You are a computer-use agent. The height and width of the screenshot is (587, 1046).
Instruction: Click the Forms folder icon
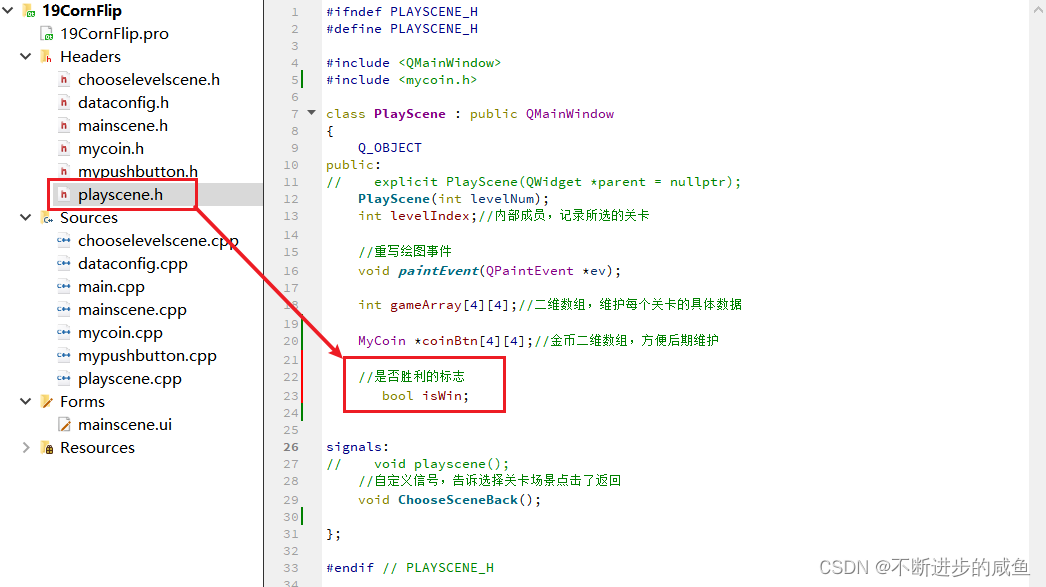click(47, 402)
